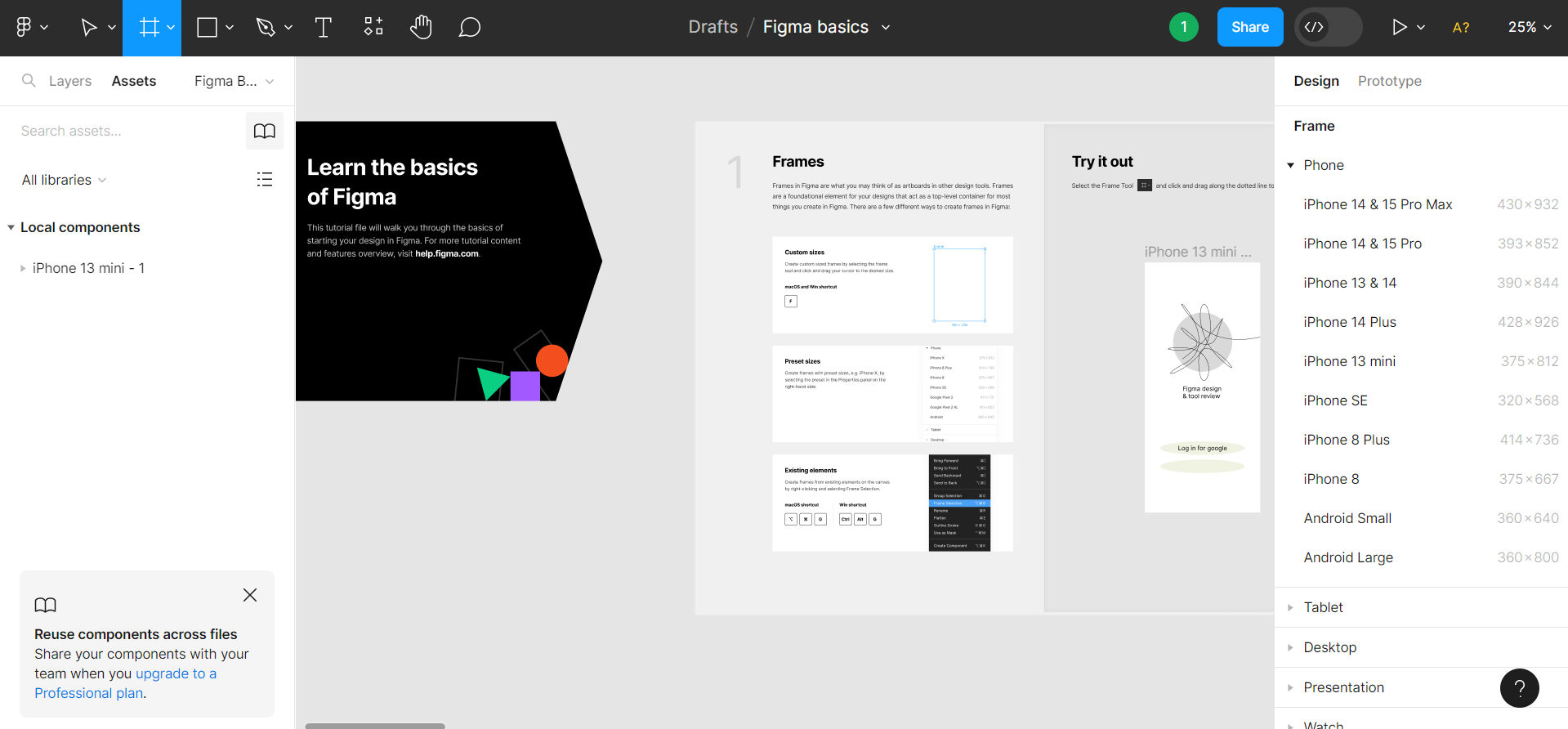
Task: Collapse the Phone preset group
Action: (x=1291, y=165)
